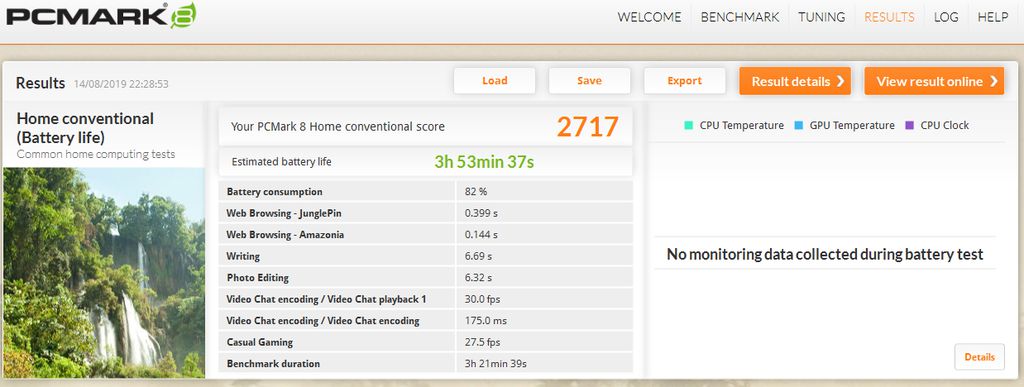The width and height of the screenshot is (1024, 387).
Task: Click the Save button
Action: (589, 81)
